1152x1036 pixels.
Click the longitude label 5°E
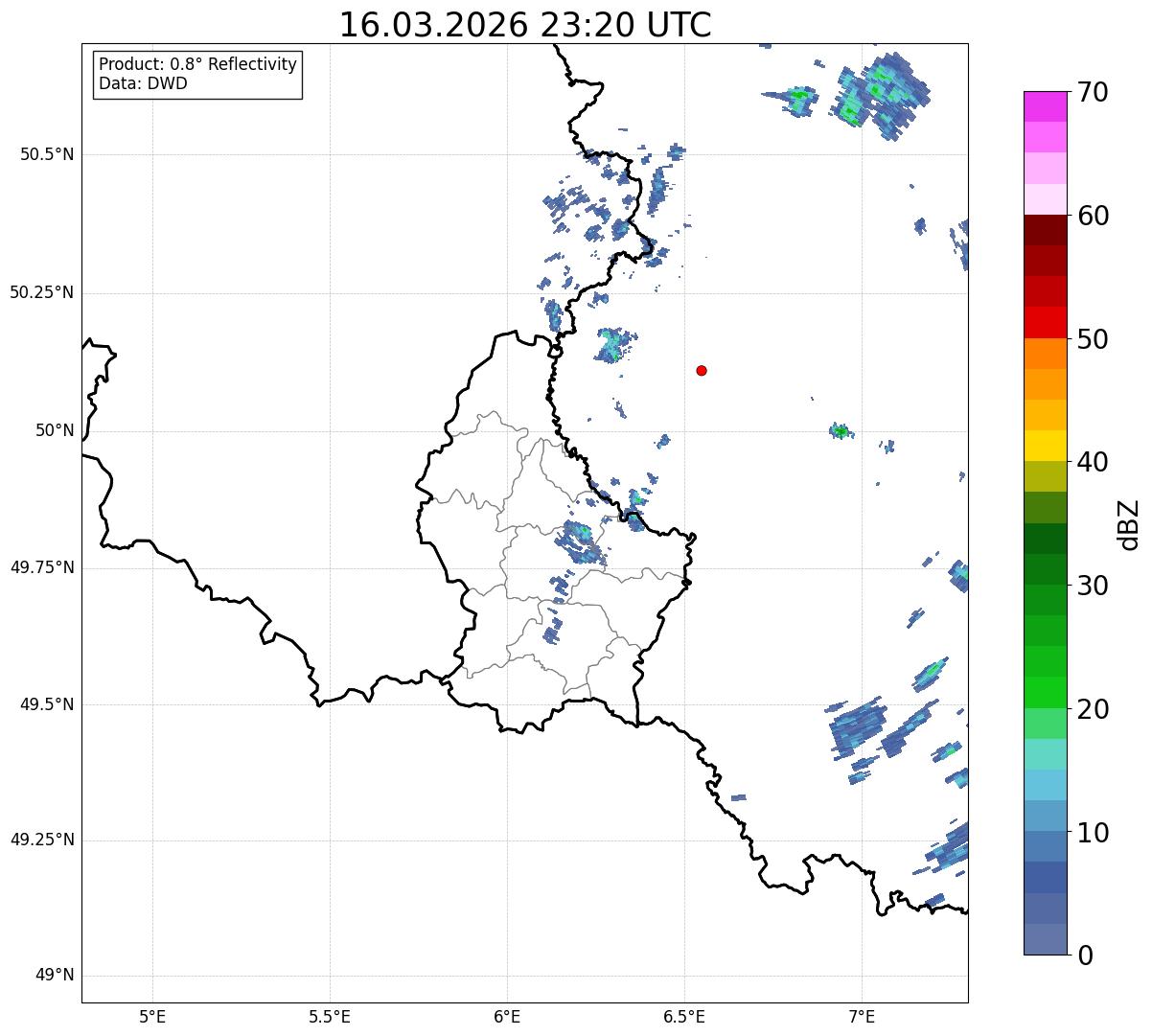coord(152,1016)
